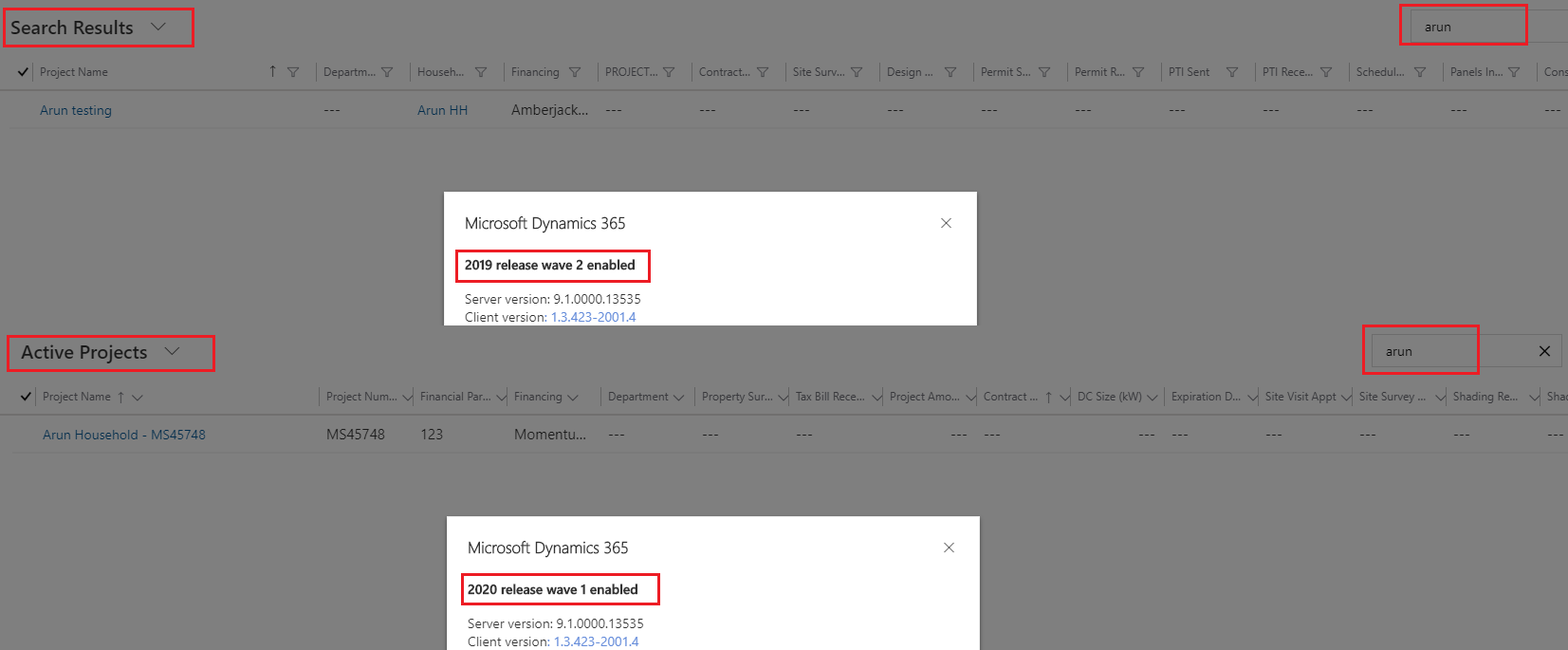Open the PTI Sent column filter icon

click(x=1232, y=72)
